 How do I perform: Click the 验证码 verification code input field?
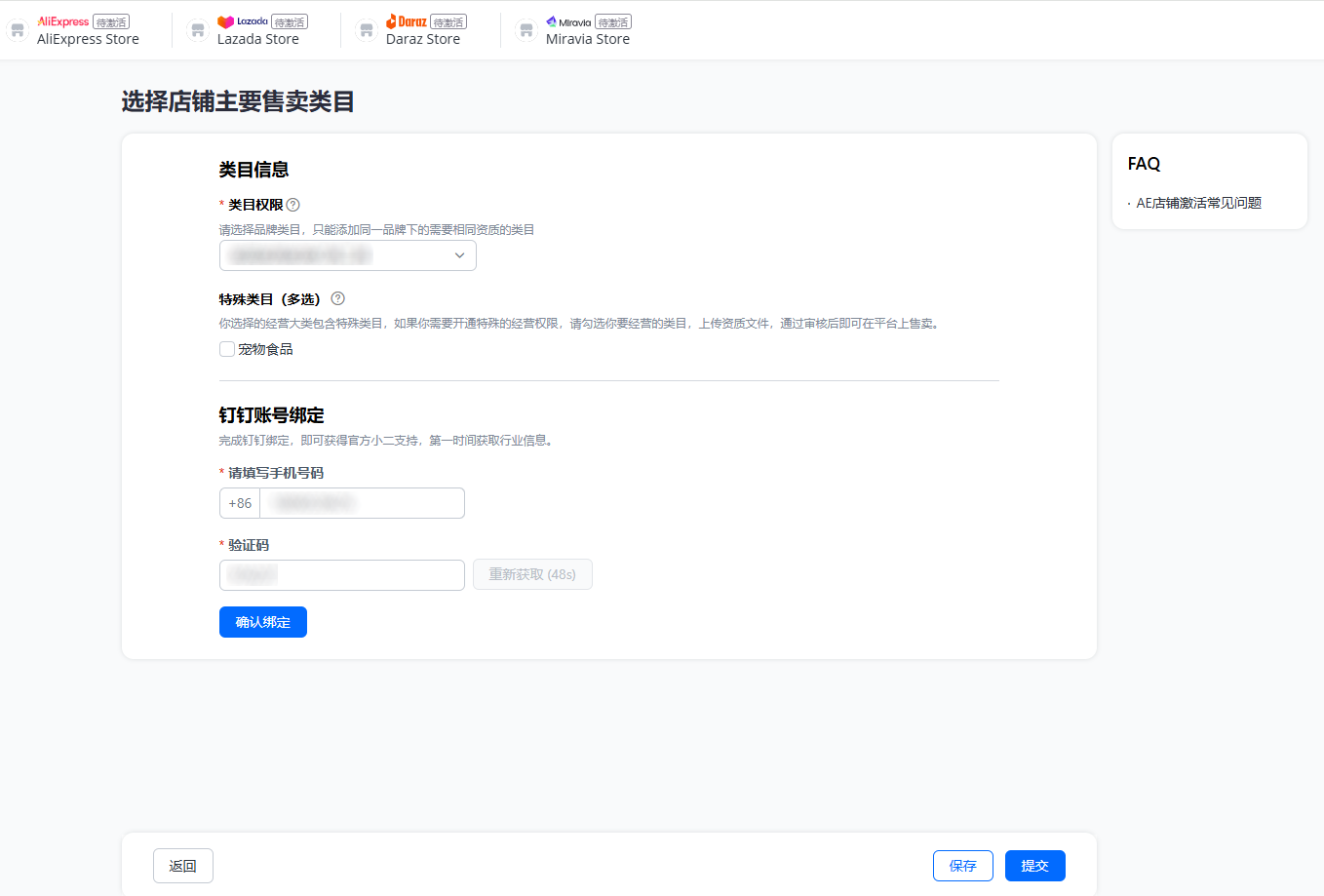341,575
